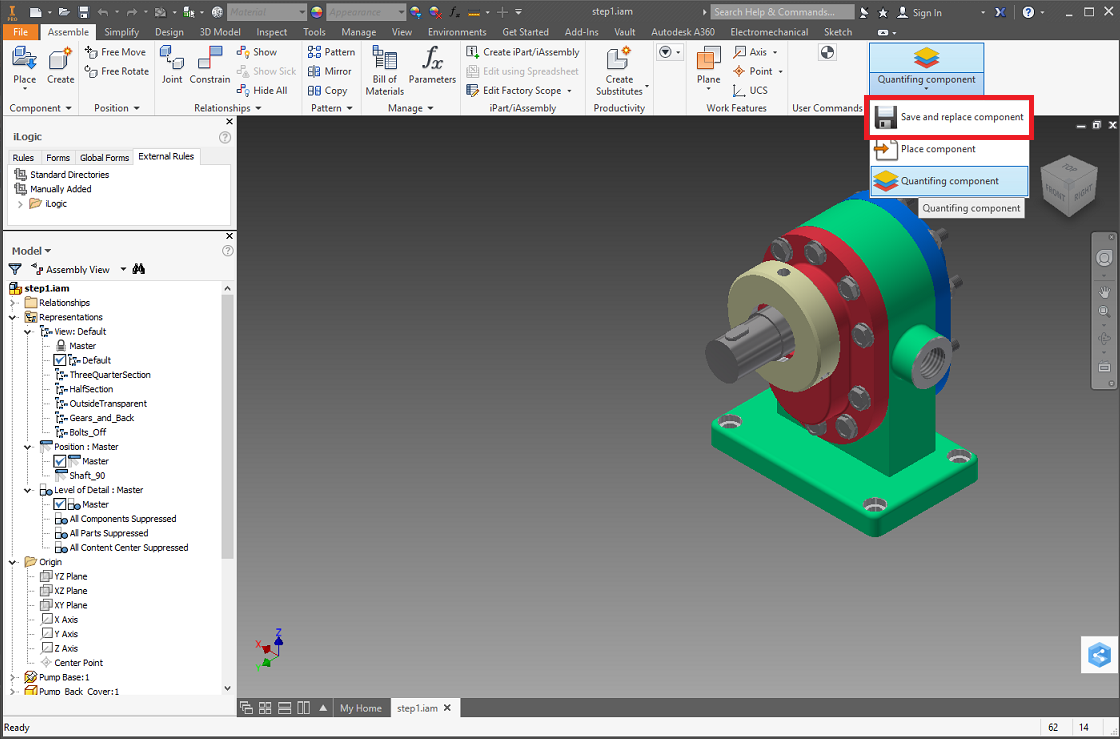Screen dimensions: 1120x739
Task: Click the Model browser vertical scrollbar
Action: [x=227, y=425]
